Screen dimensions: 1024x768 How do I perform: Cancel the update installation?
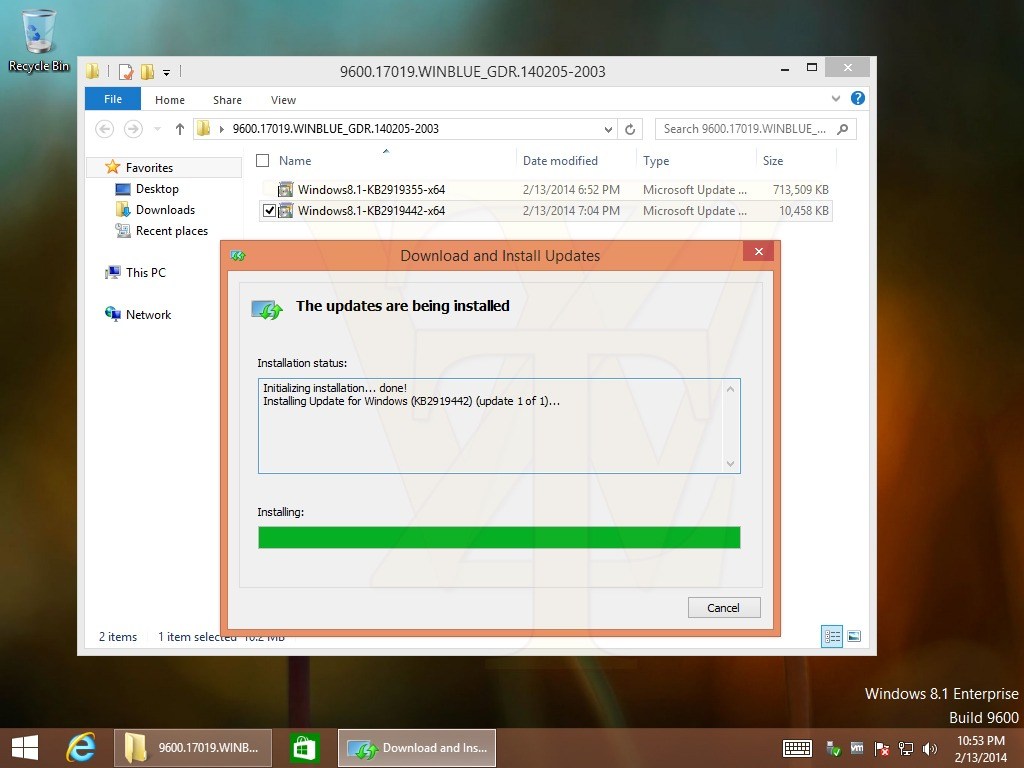click(x=724, y=607)
